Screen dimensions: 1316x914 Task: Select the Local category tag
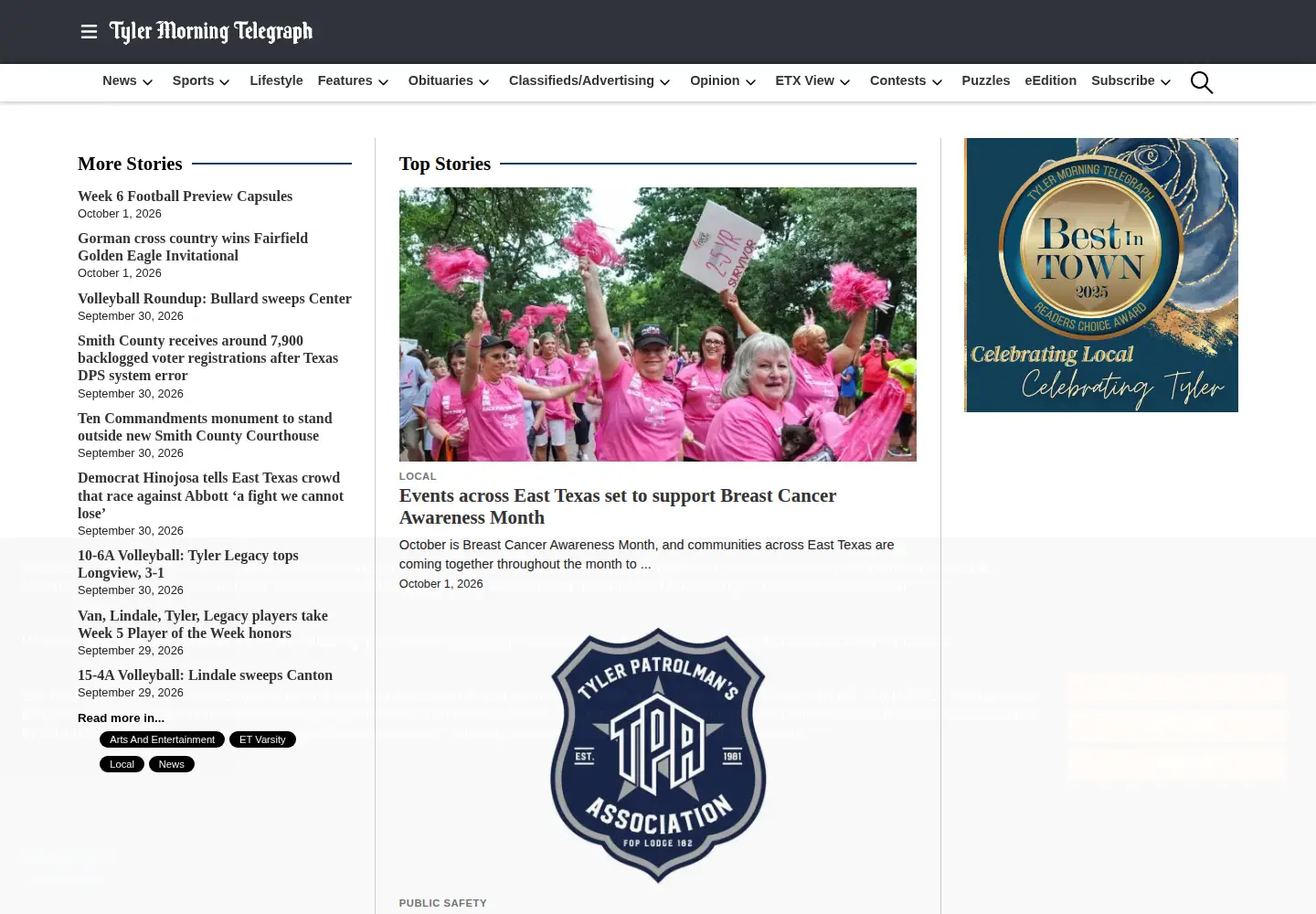(122, 764)
